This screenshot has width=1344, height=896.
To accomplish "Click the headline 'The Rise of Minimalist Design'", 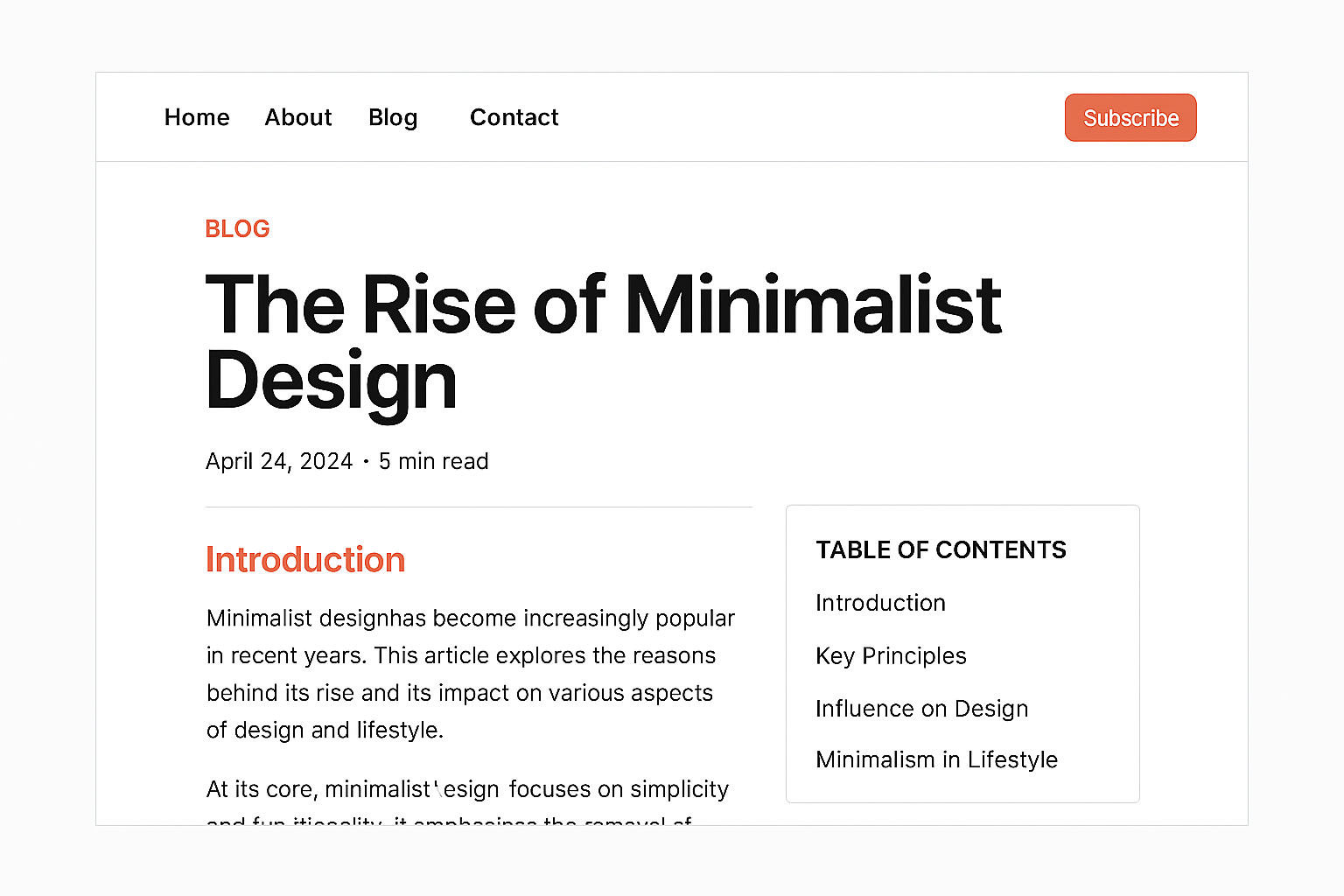I will (603, 341).
